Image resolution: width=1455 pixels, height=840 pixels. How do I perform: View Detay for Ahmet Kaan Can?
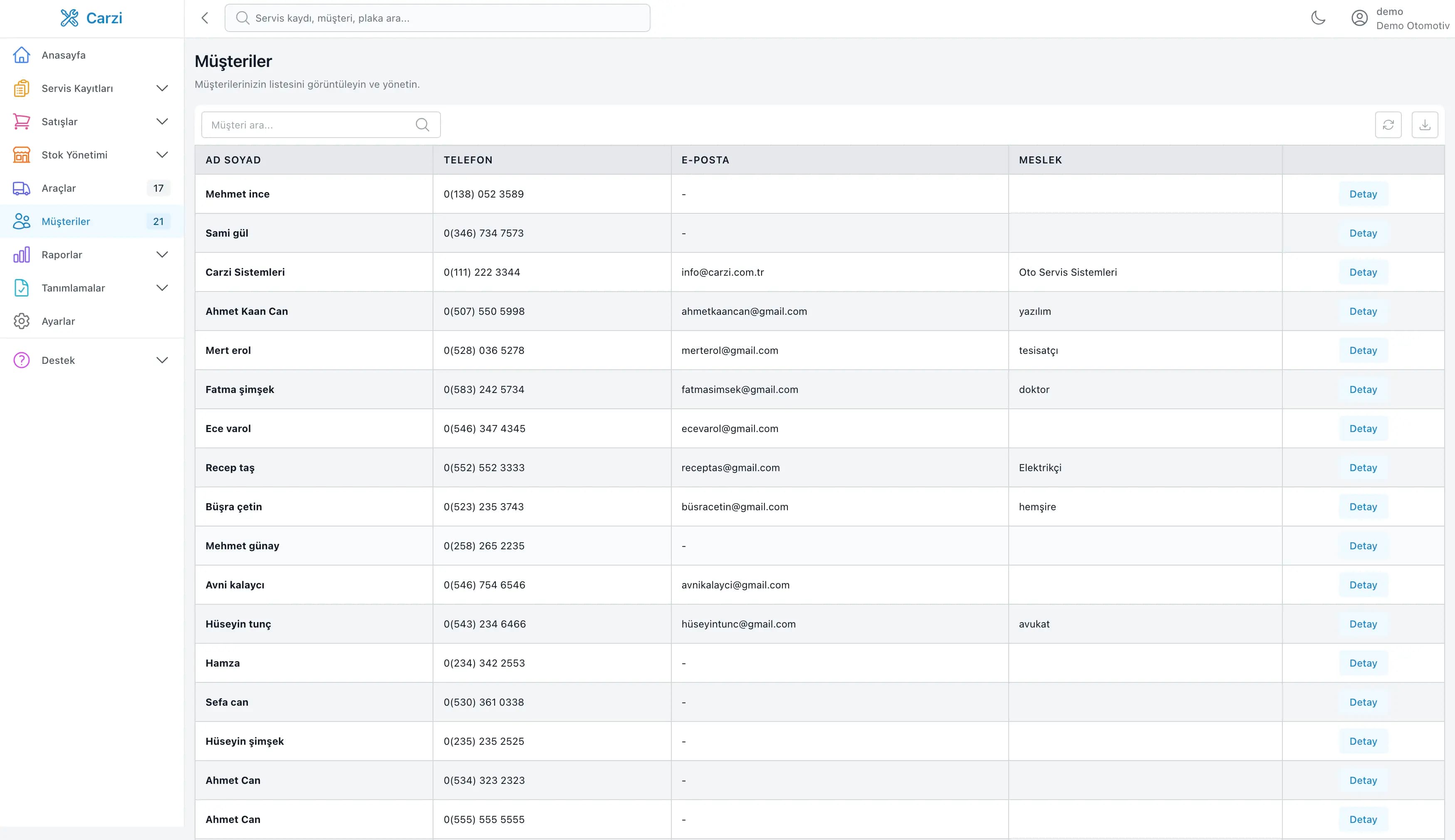click(x=1363, y=311)
